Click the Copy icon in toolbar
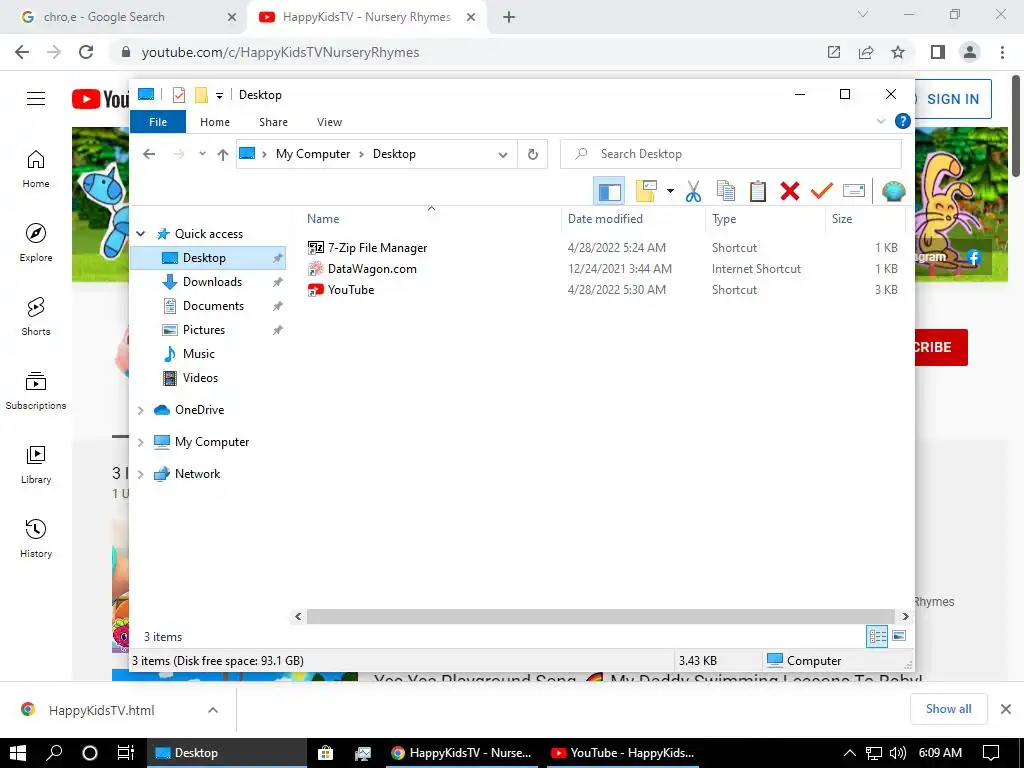The height and width of the screenshot is (768, 1024). tap(726, 191)
